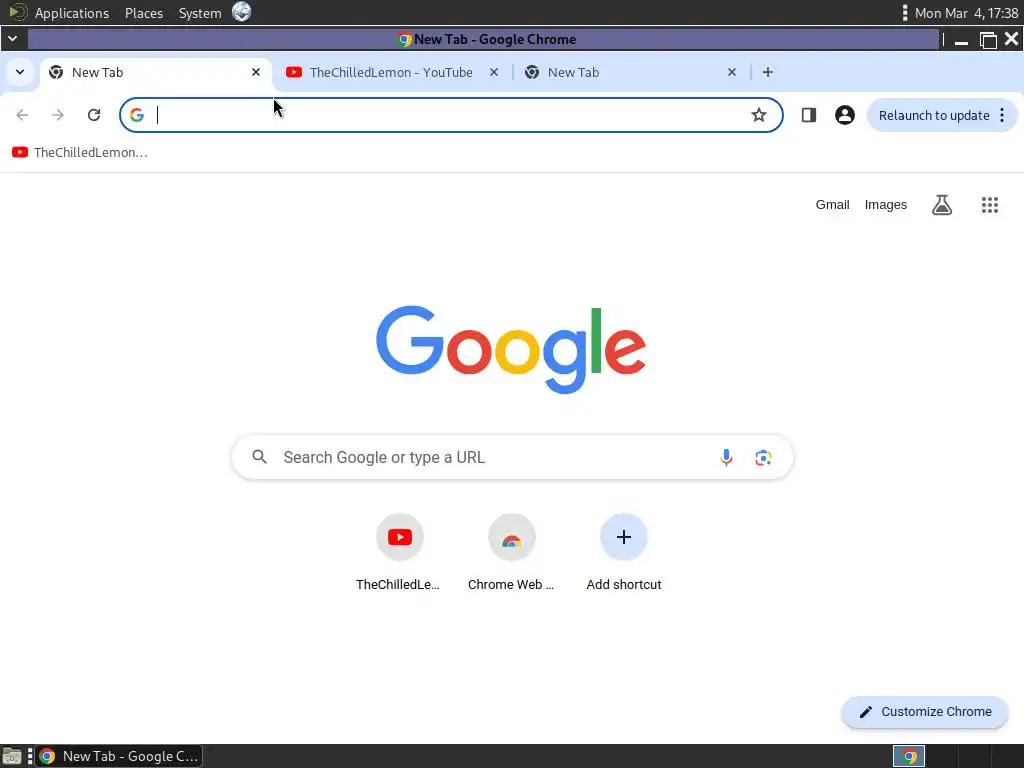
Task: Select the first New Tab
Action: 157,72
